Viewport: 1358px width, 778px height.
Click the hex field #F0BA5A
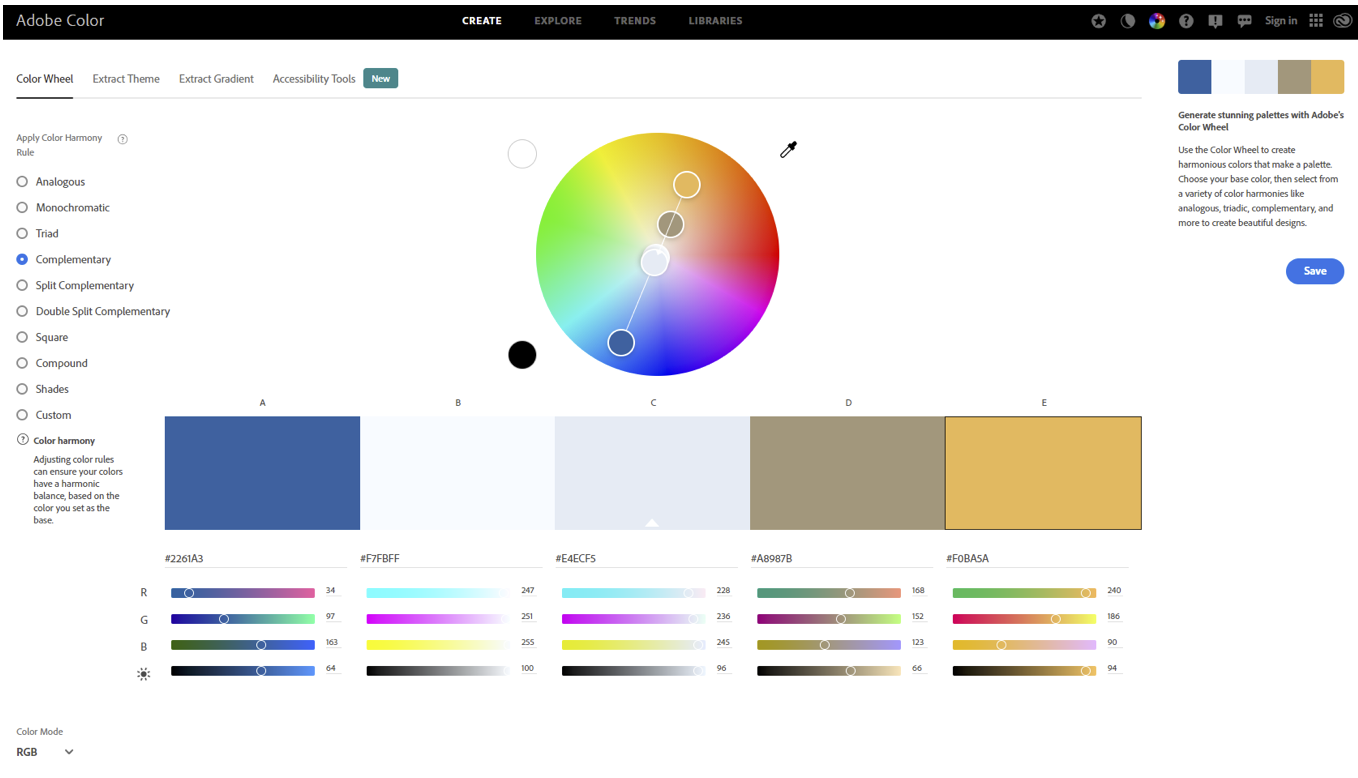1037,558
